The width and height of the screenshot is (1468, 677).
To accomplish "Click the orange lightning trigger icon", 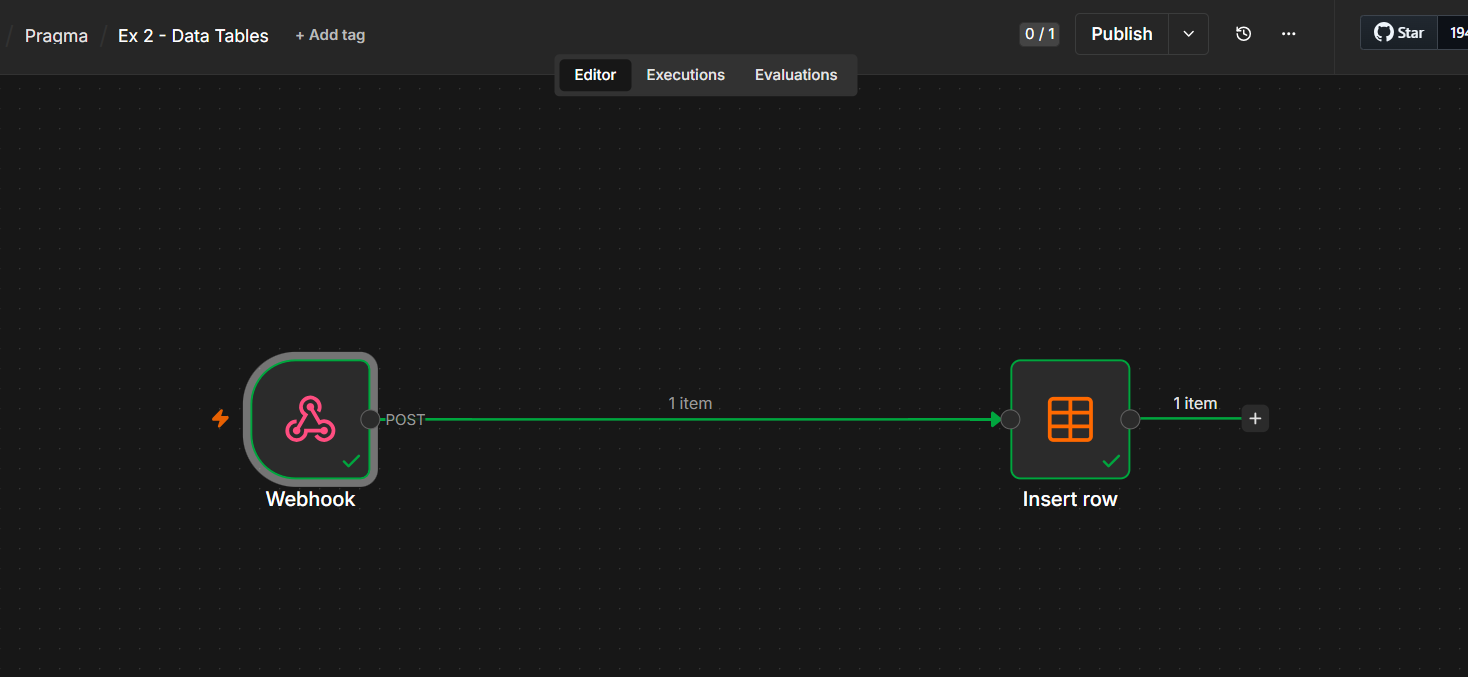I will (220, 418).
